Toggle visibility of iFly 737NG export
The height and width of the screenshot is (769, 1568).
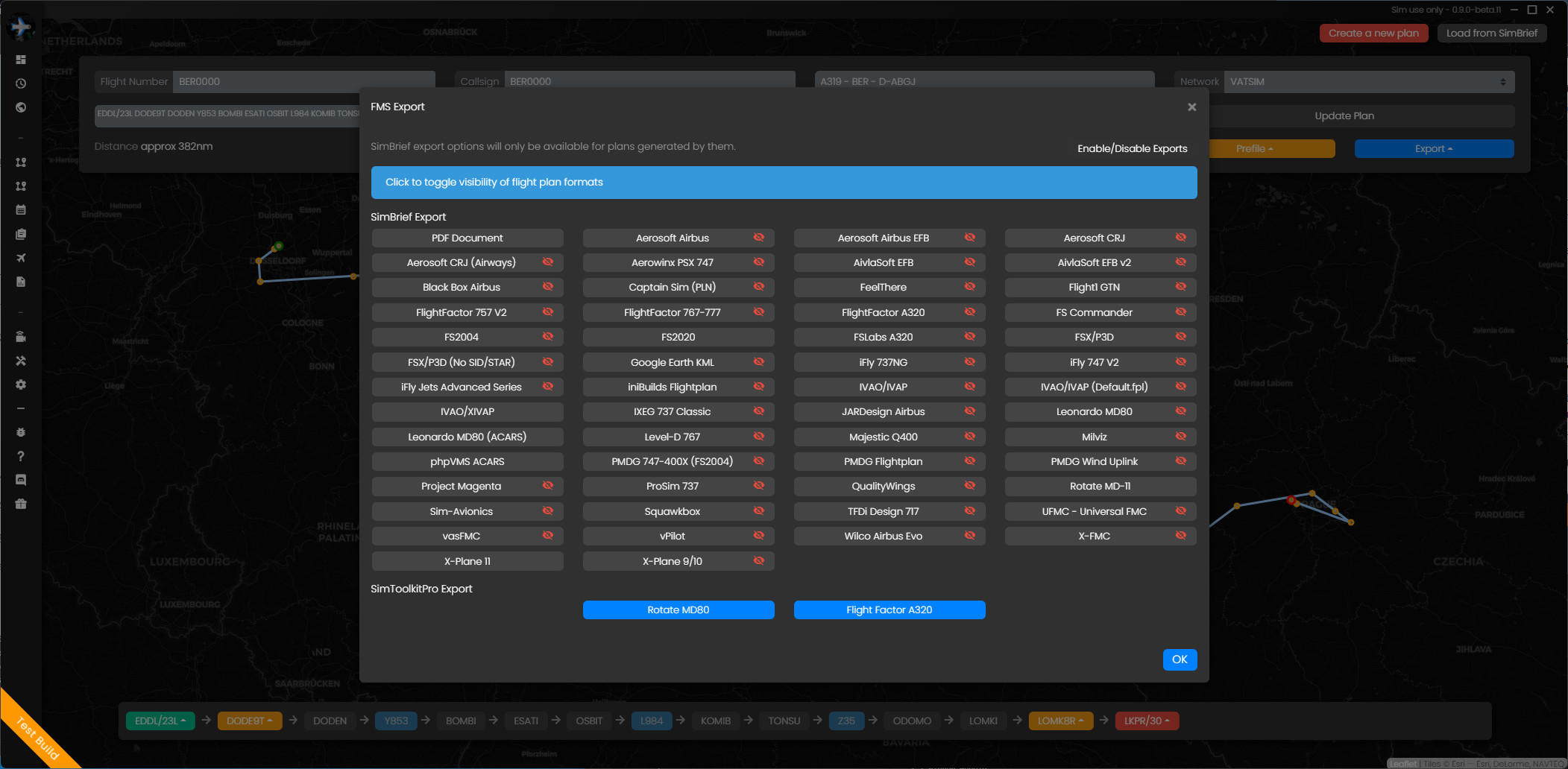click(x=970, y=362)
